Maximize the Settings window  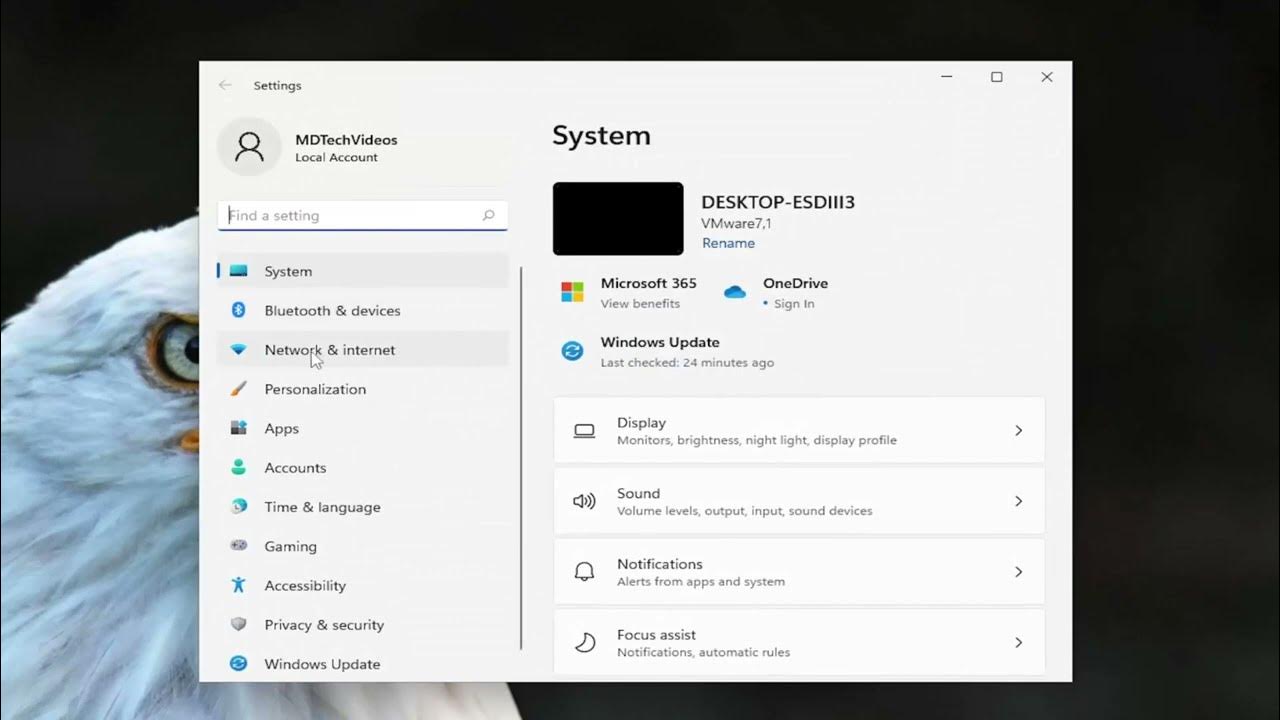[x=996, y=77]
